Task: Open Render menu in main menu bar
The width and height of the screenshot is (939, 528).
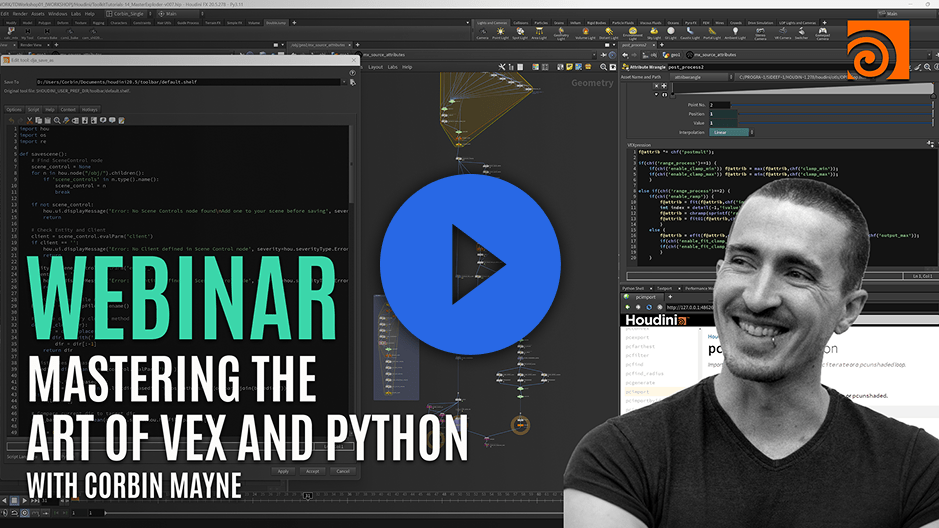Action: point(20,13)
